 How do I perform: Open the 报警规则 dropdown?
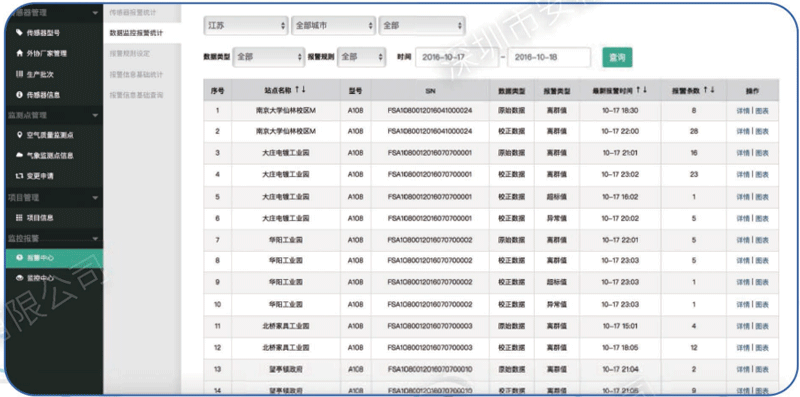coord(362,57)
